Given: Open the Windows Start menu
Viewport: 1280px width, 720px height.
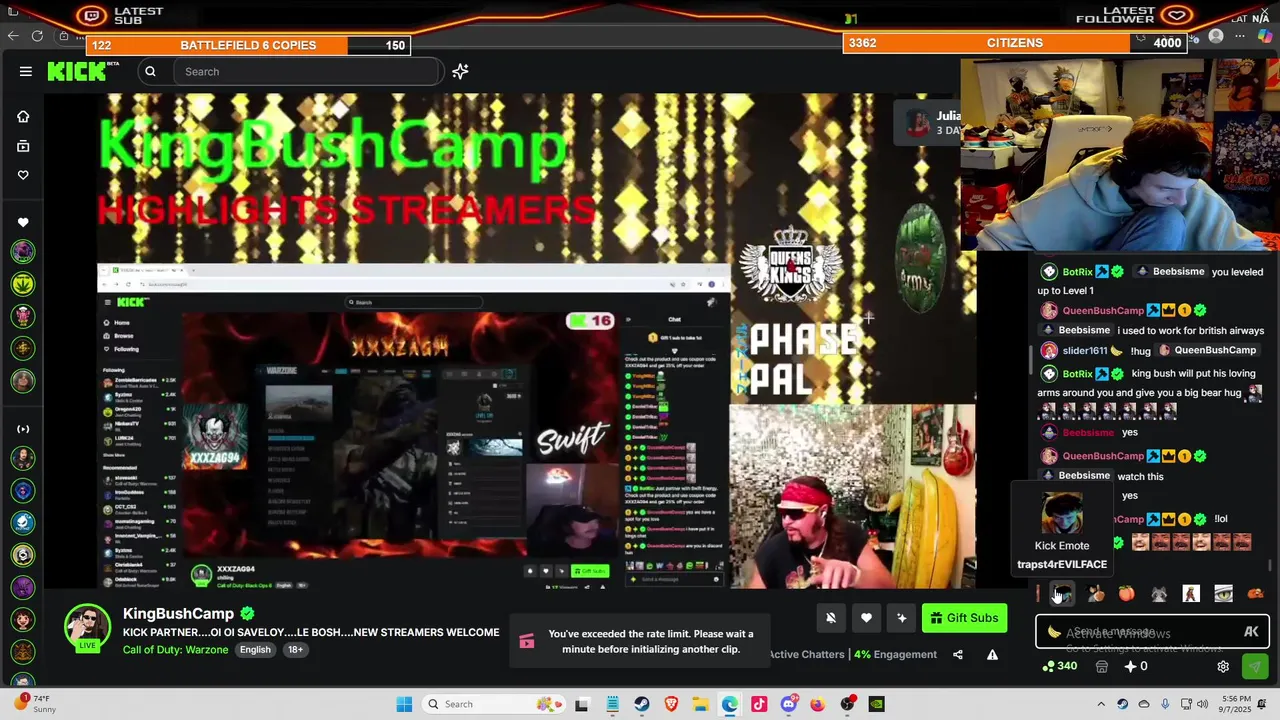Looking at the screenshot, I should tap(404, 704).
